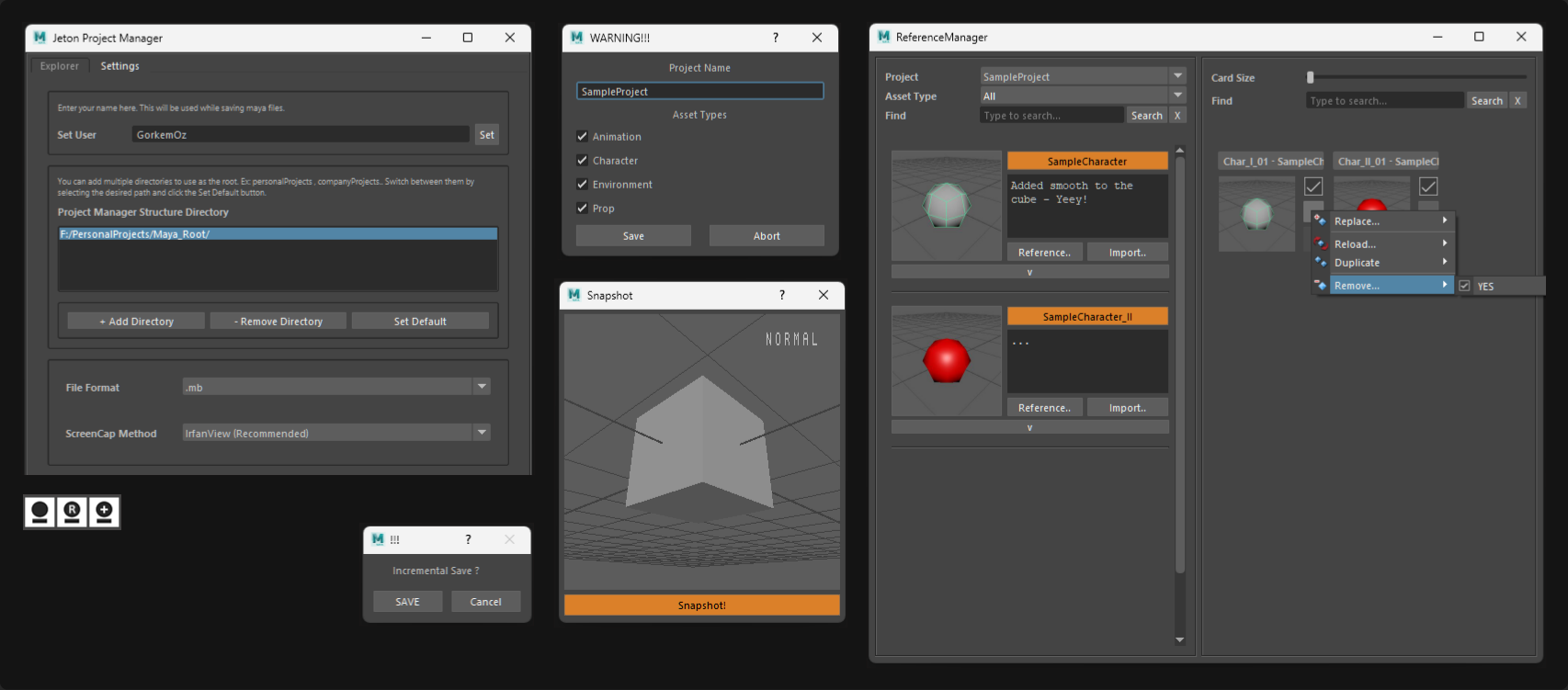Click the Reload reference icon with red arrows
The width and height of the screenshot is (1568, 690).
coord(1321,243)
